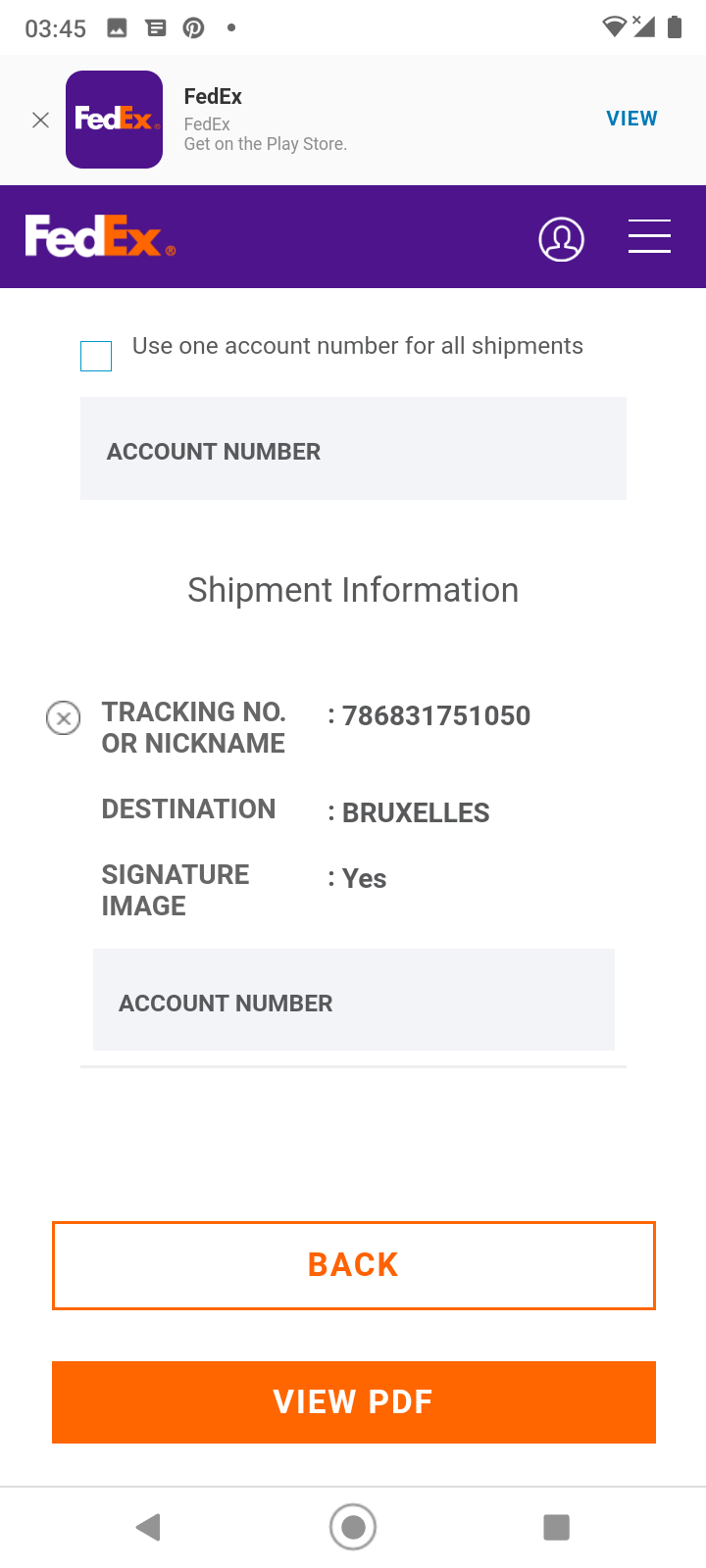Focus the top Account Number field
Image resolution: width=706 pixels, height=1568 pixels.
pos(353,449)
